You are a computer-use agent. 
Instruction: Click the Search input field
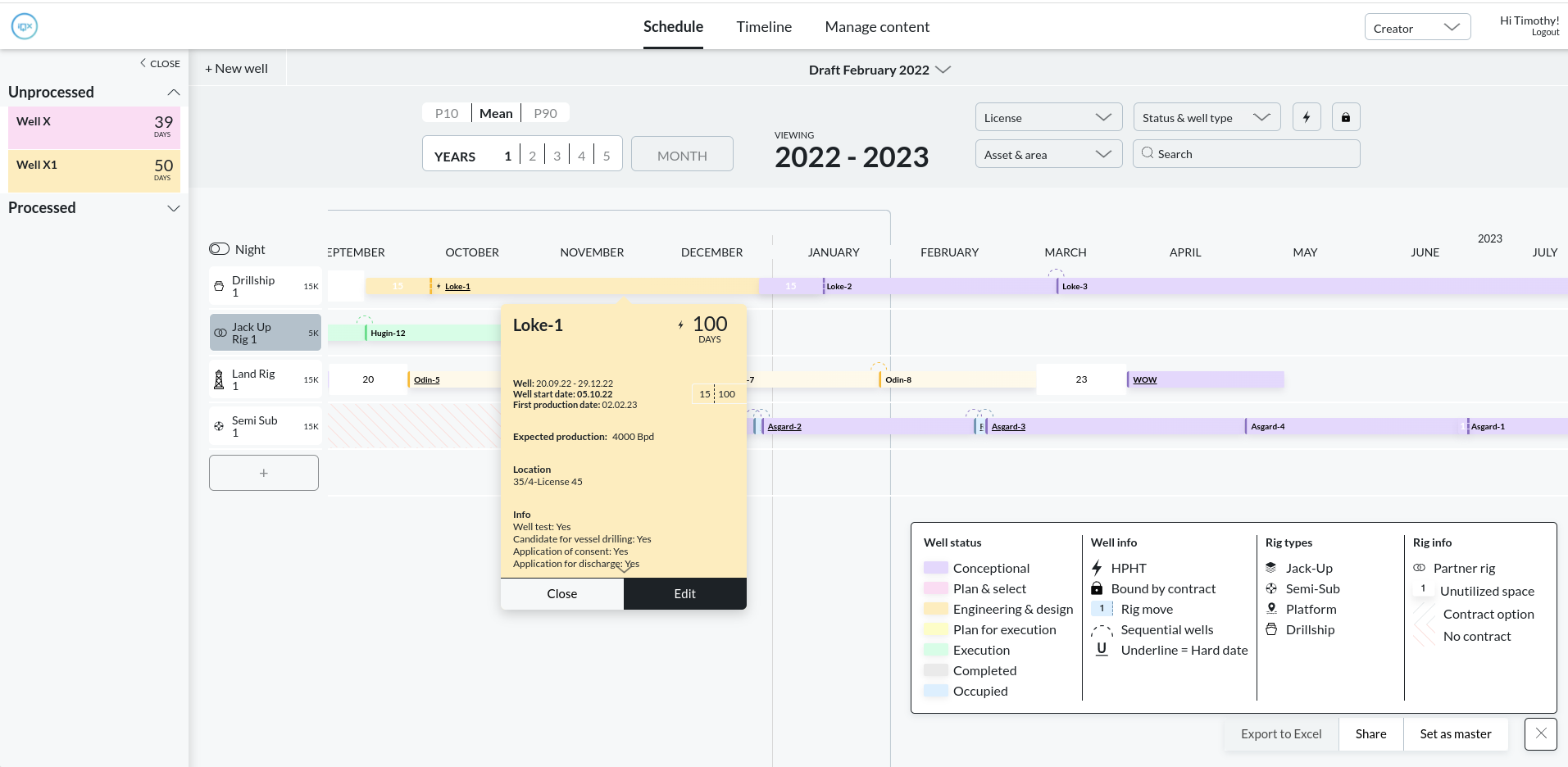(x=1254, y=154)
